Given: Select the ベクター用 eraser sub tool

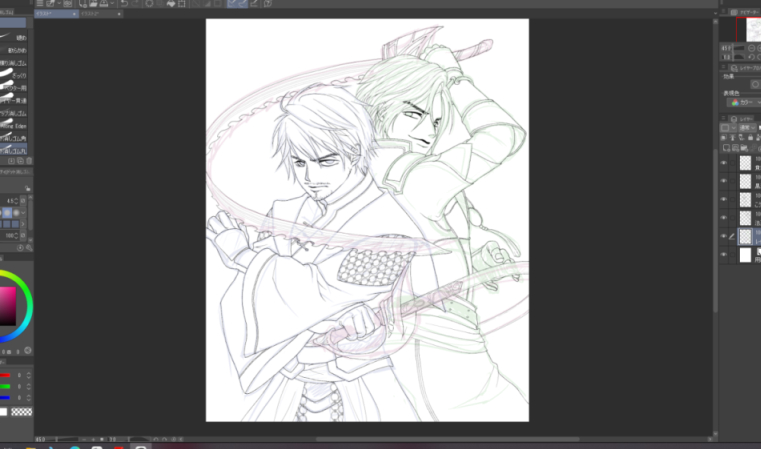Looking at the screenshot, I should tap(14, 88).
